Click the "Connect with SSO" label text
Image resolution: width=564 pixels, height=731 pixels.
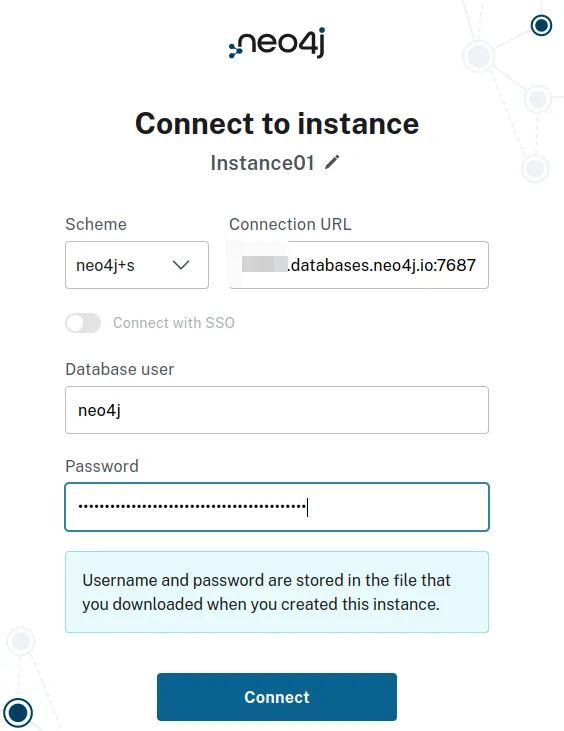click(x=174, y=323)
